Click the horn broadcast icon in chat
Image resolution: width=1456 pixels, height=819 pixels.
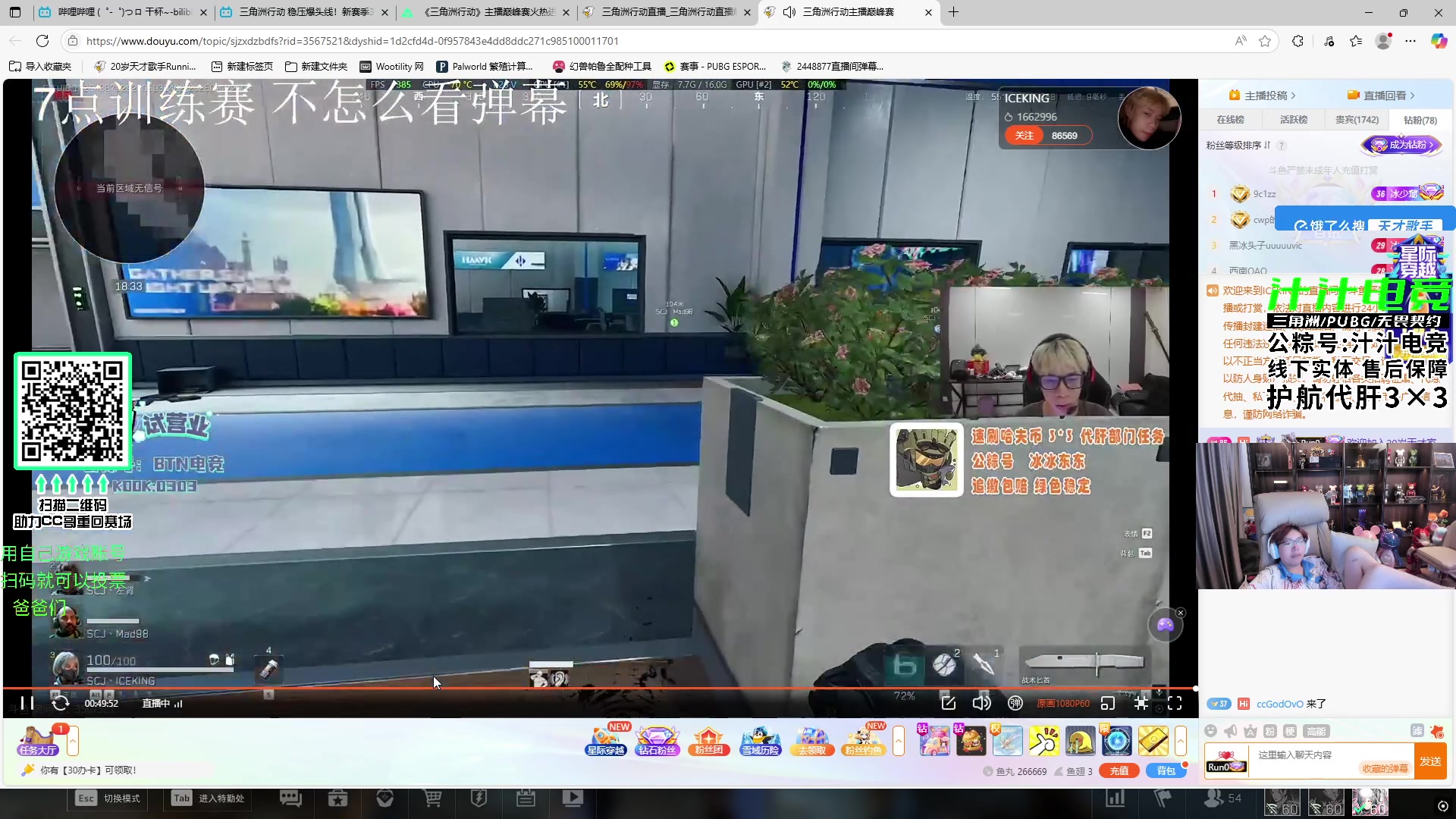pyautogui.click(x=1230, y=731)
